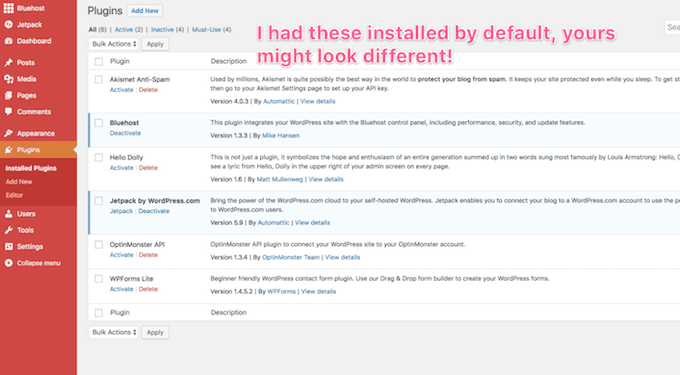Delete the OptinMonster API plugin
Screen dimensions: 680x375
click(148, 255)
